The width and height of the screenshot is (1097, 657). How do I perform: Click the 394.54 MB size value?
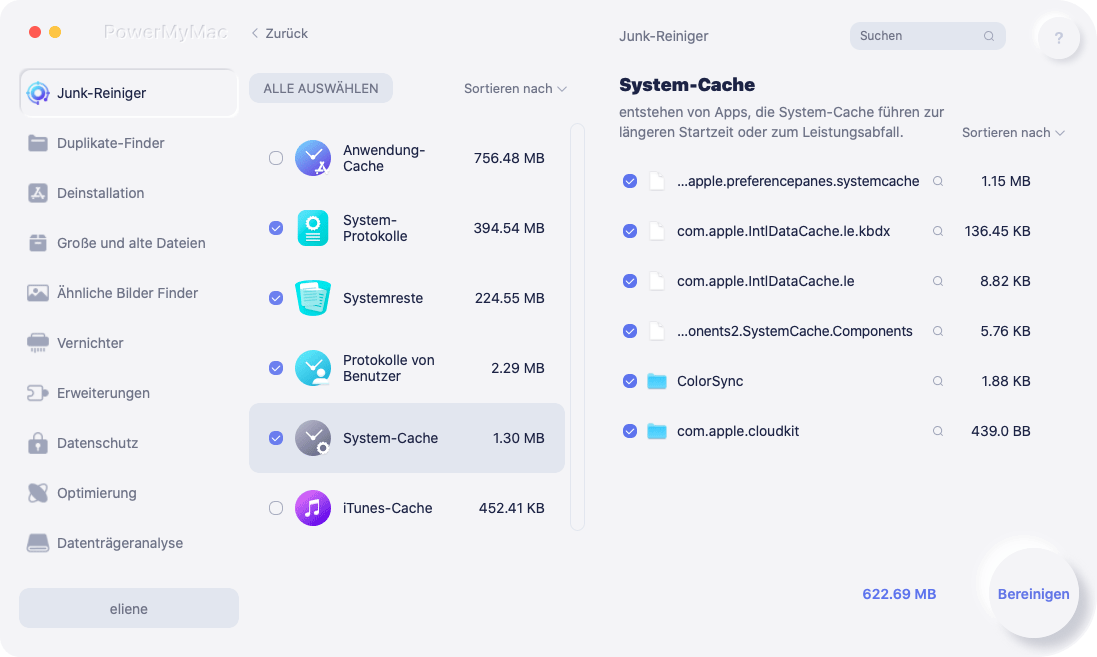(509, 228)
